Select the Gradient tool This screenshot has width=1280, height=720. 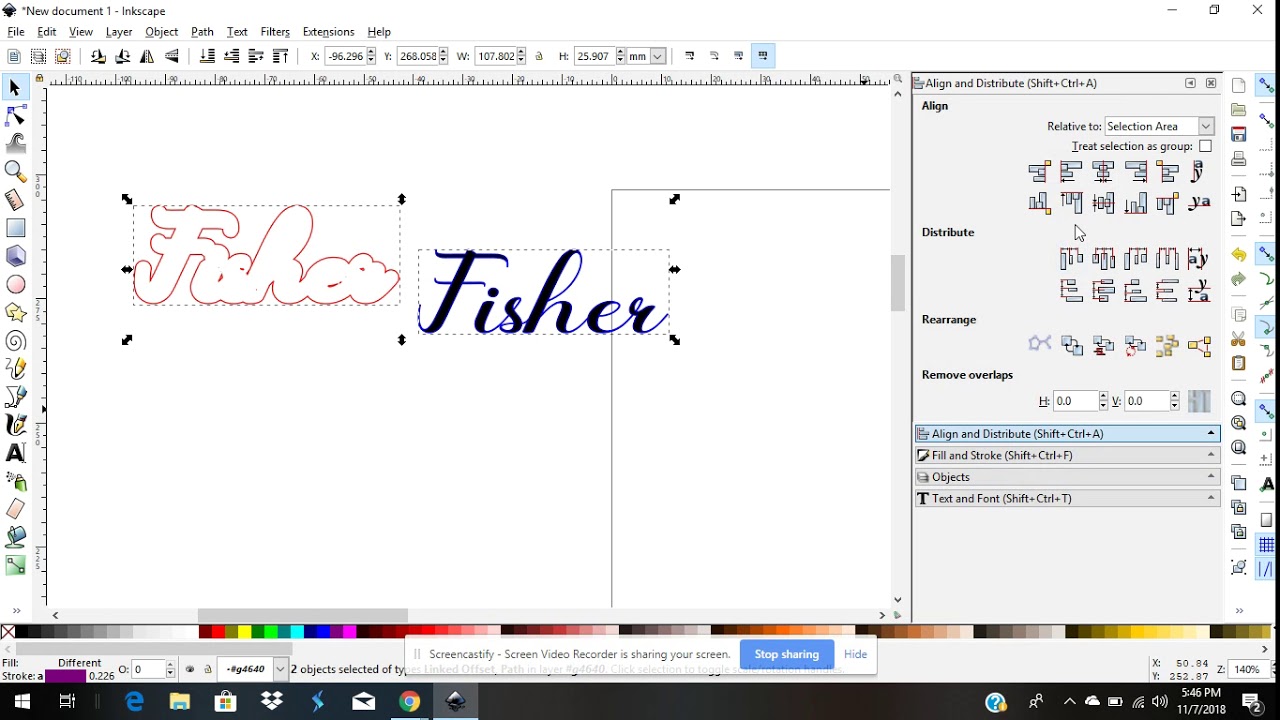point(15,565)
